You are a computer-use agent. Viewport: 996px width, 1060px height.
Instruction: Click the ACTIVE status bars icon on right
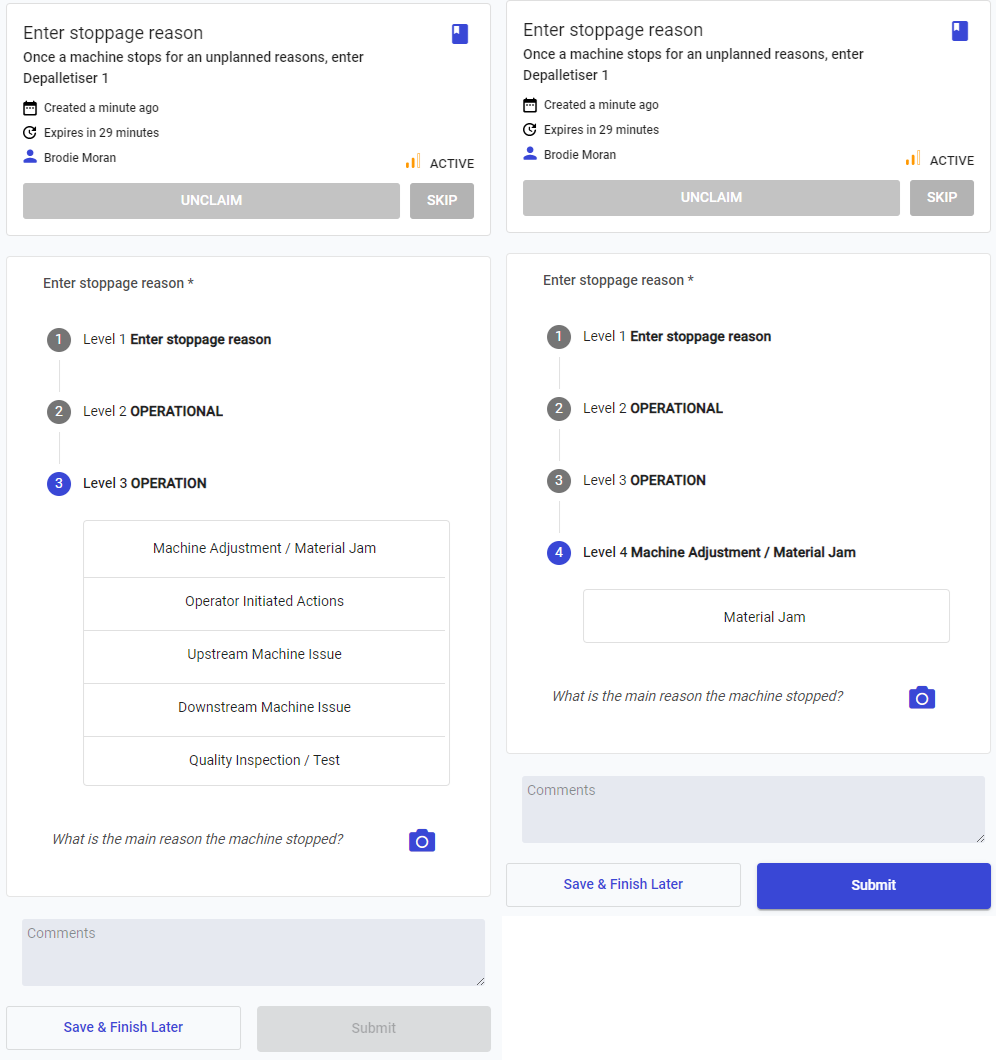click(x=913, y=159)
